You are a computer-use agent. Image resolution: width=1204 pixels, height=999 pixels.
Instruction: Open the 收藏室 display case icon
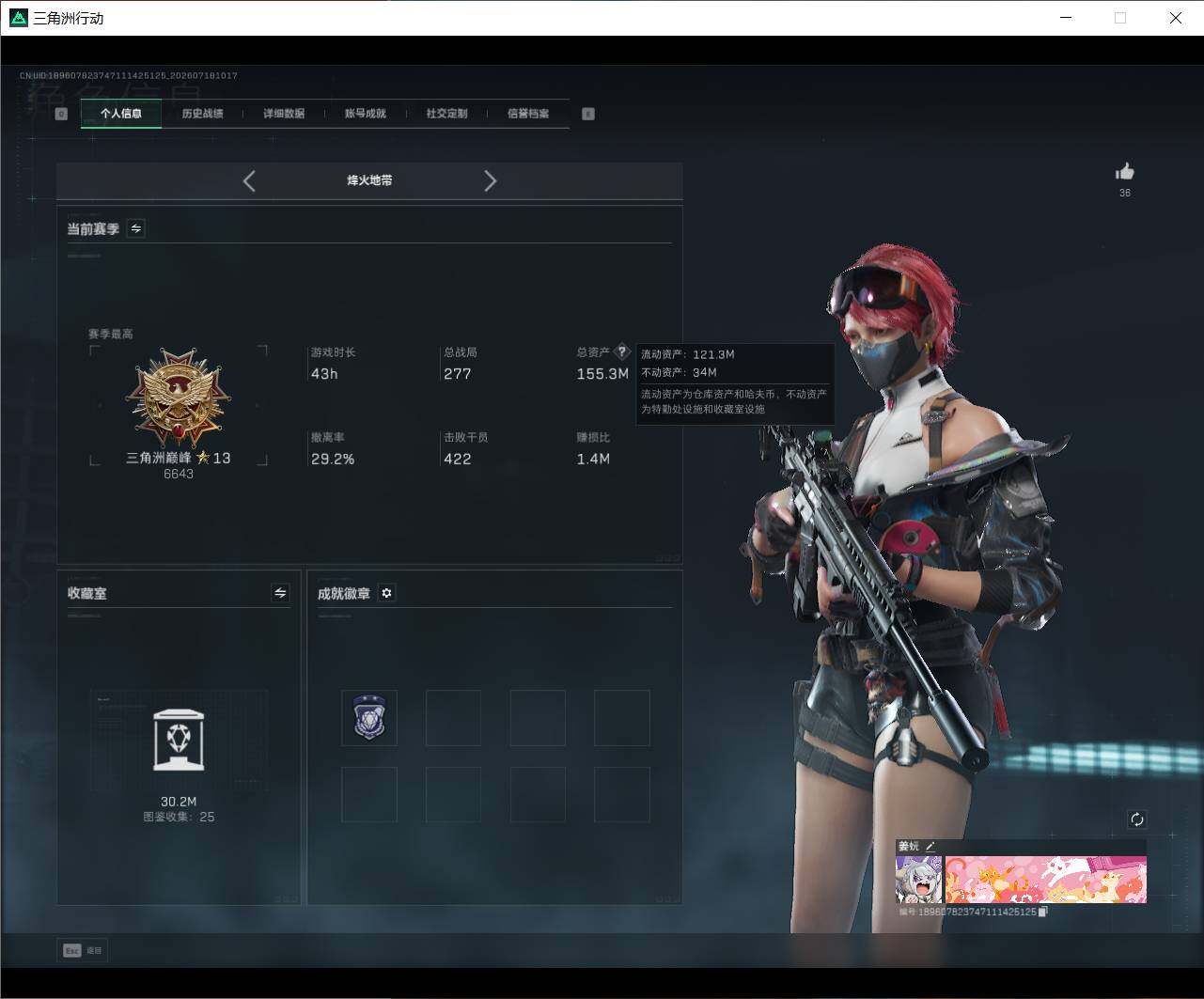pos(179,741)
